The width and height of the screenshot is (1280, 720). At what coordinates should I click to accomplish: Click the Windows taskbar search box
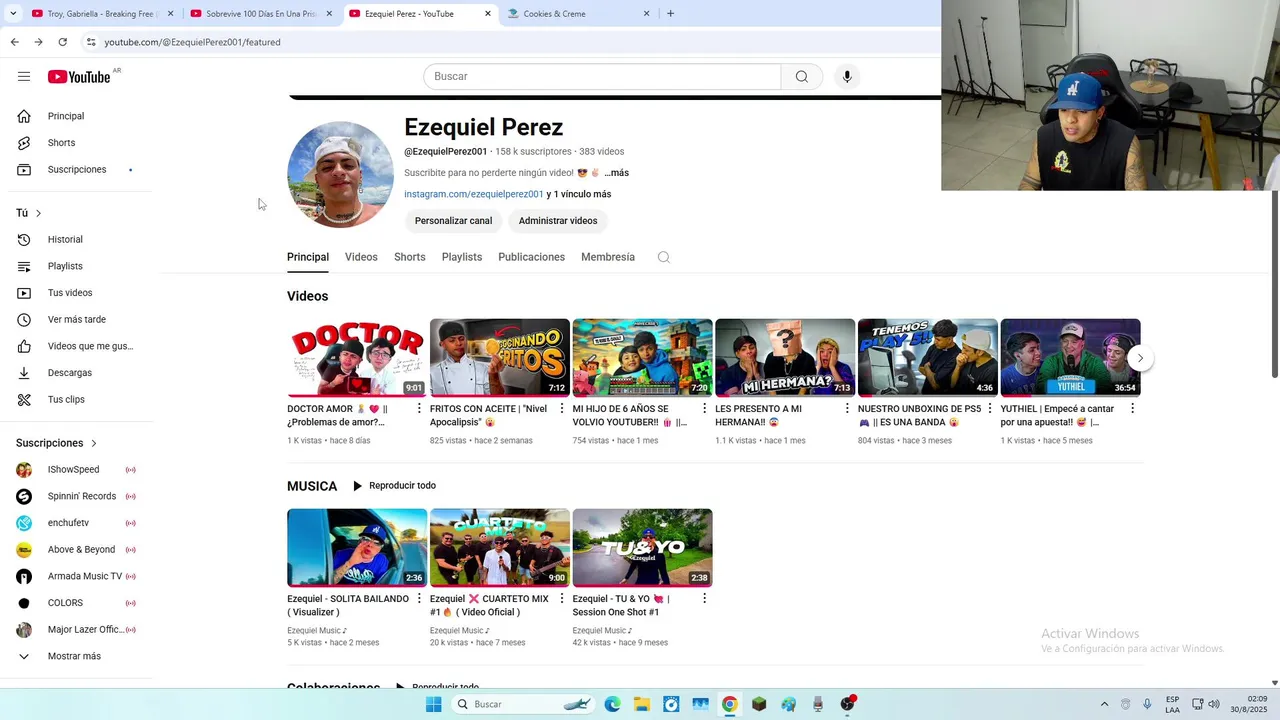[523, 704]
